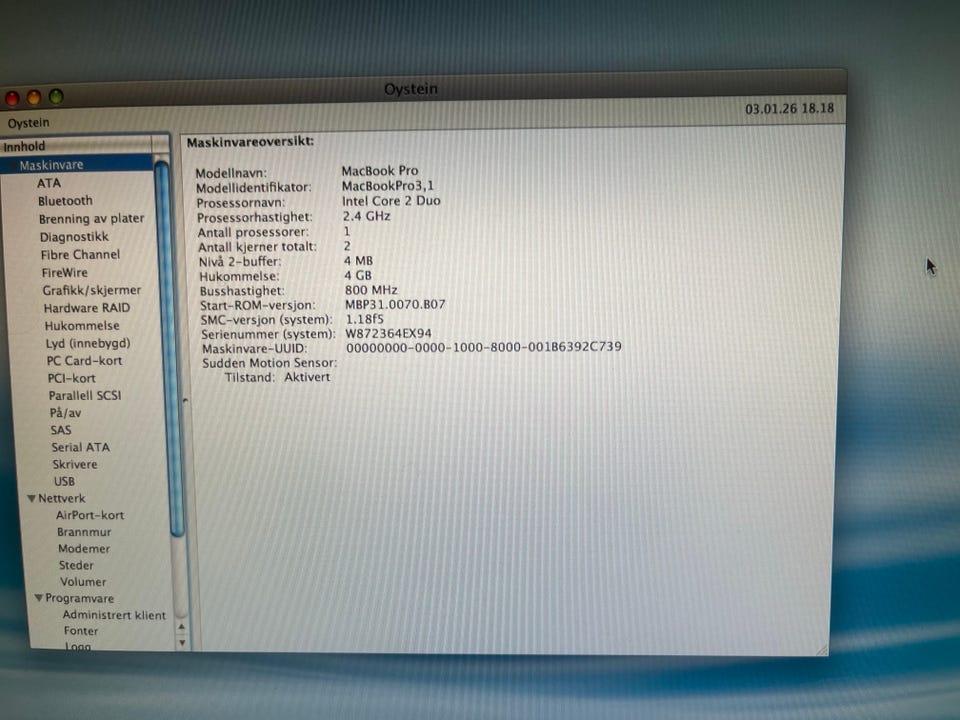The image size is (960, 720).
Task: Select Fonter under Programvare
Action: pos(80,631)
